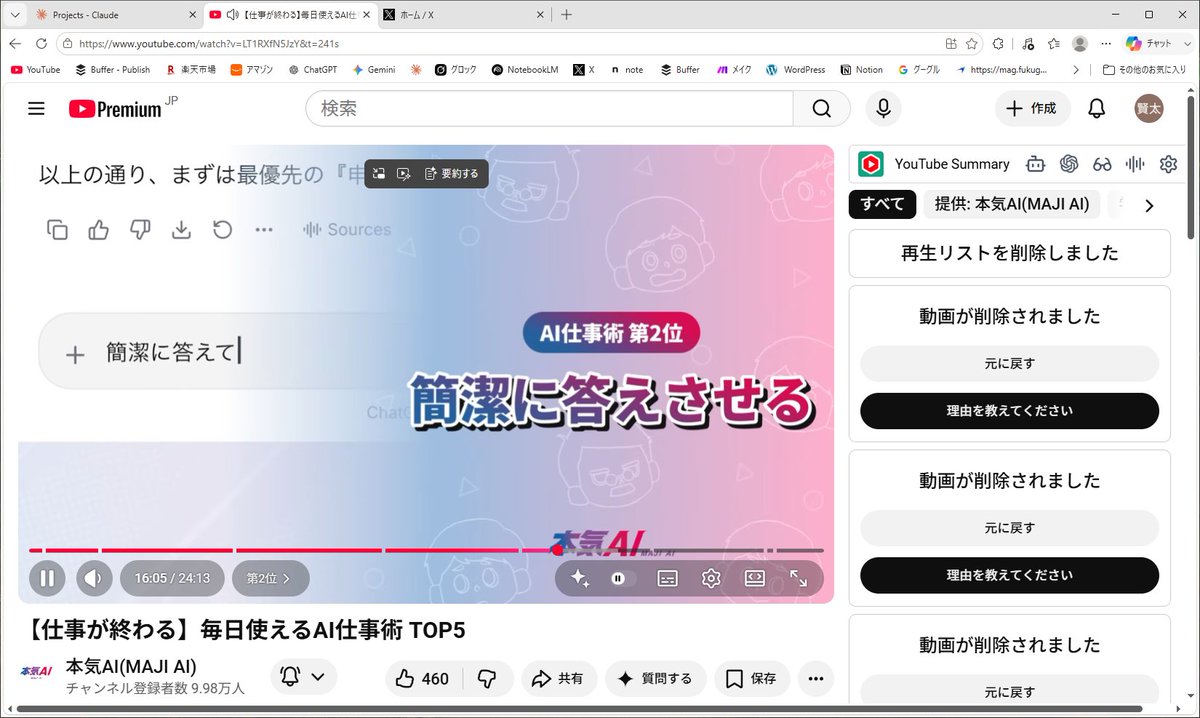Click the glasses icon in YouTube Summary
The image size is (1200, 718).
(1102, 164)
